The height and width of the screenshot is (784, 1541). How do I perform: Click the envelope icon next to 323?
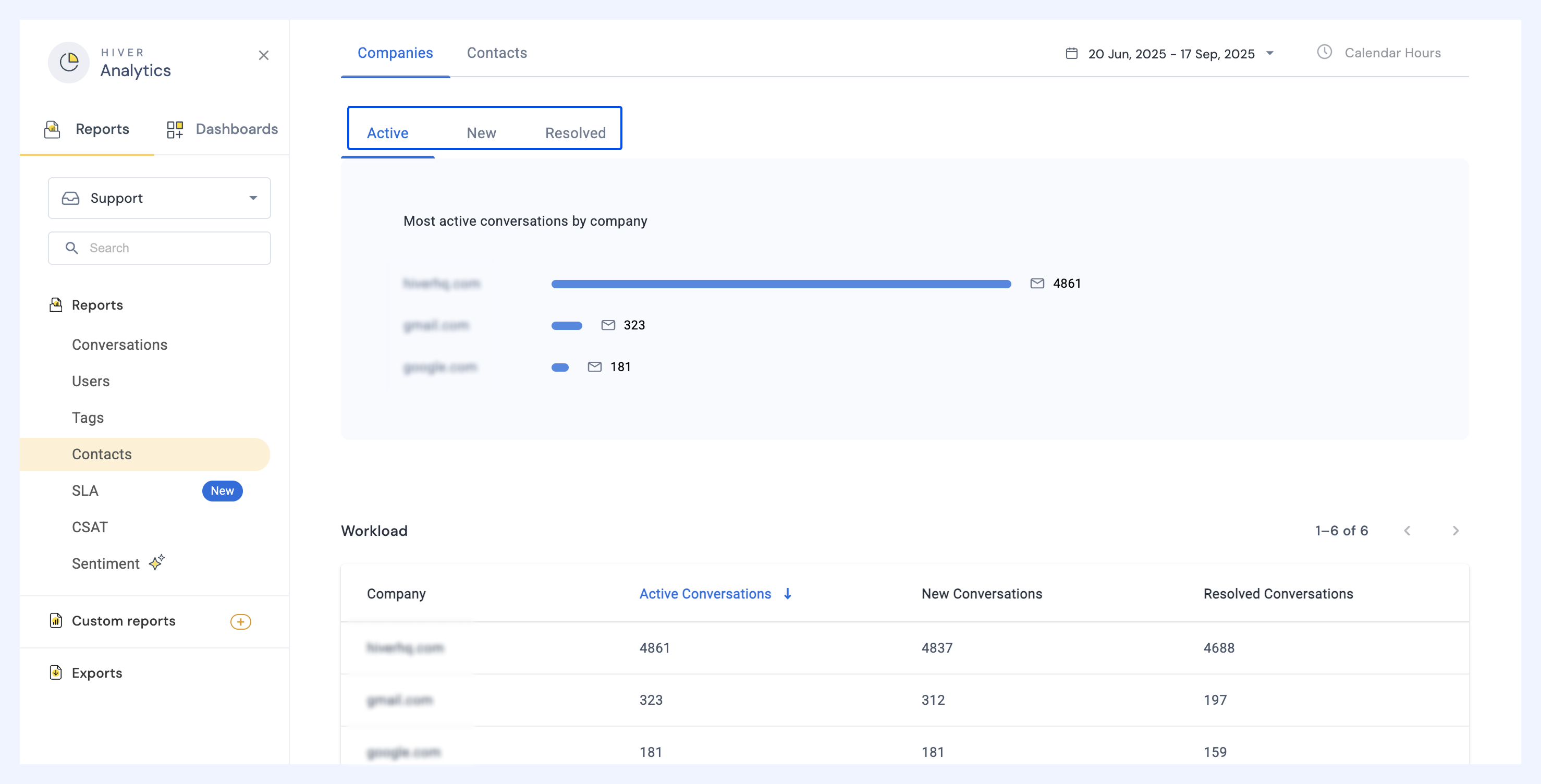coord(608,325)
